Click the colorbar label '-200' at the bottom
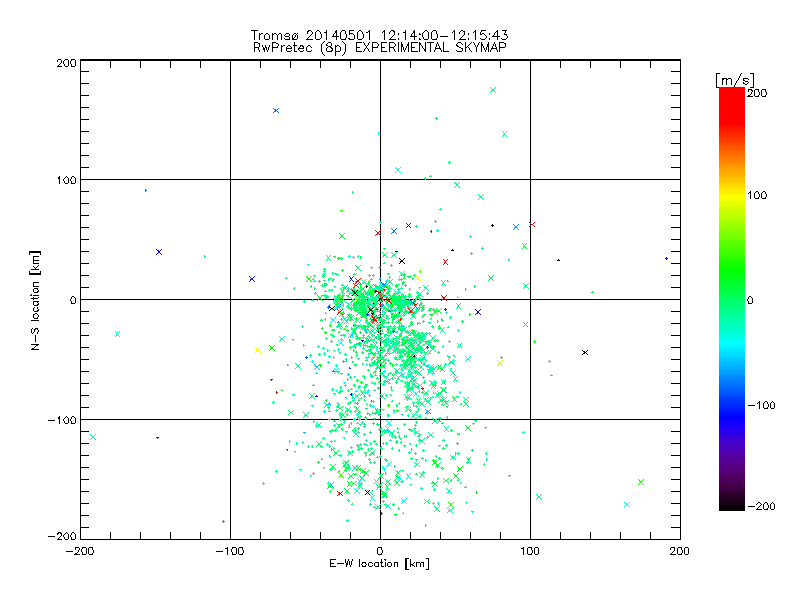Screen dimensions: 800x600 click(761, 506)
